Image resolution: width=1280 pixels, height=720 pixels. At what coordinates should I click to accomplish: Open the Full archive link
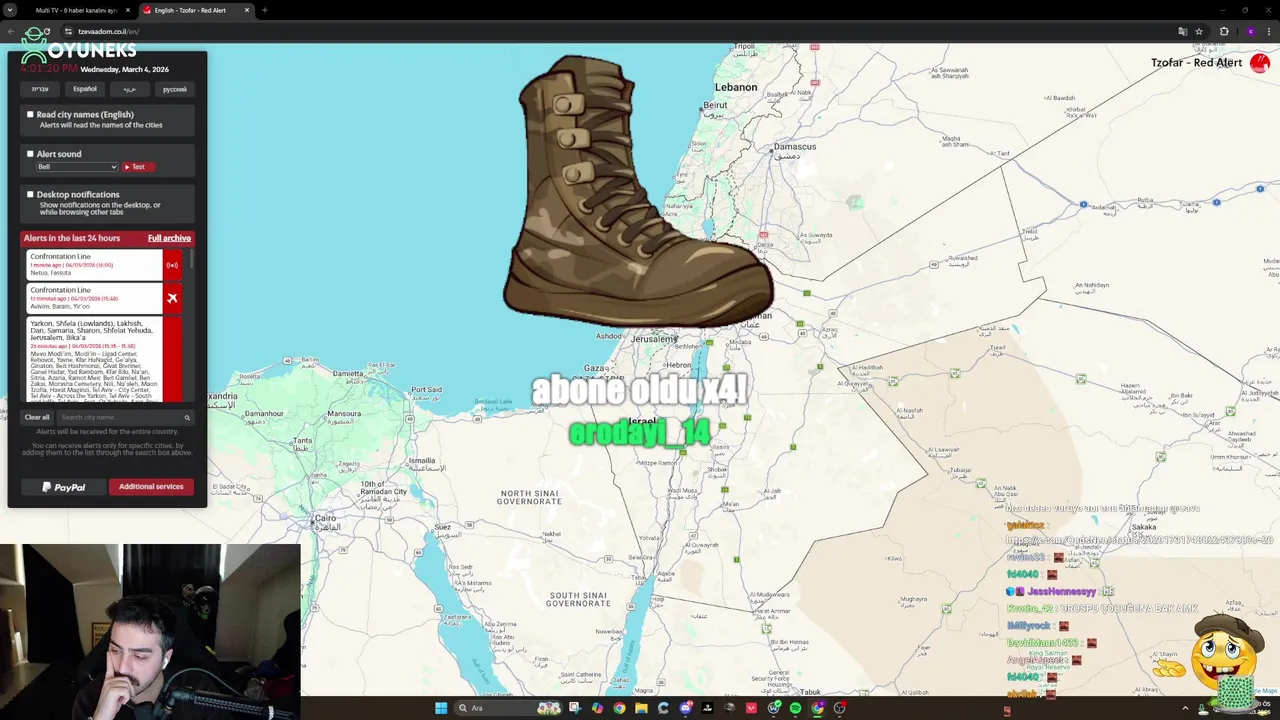click(169, 238)
